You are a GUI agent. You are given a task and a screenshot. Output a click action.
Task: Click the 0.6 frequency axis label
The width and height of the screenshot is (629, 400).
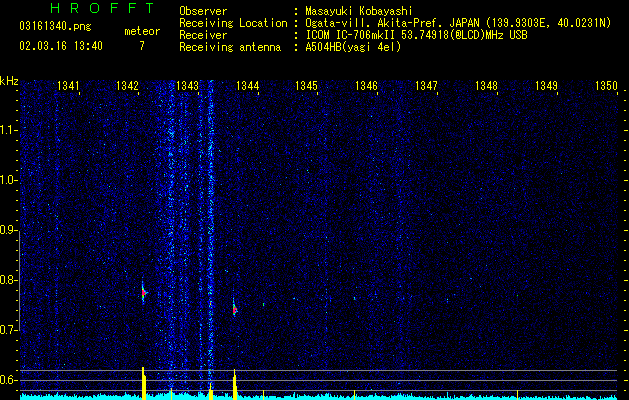tap(8, 380)
